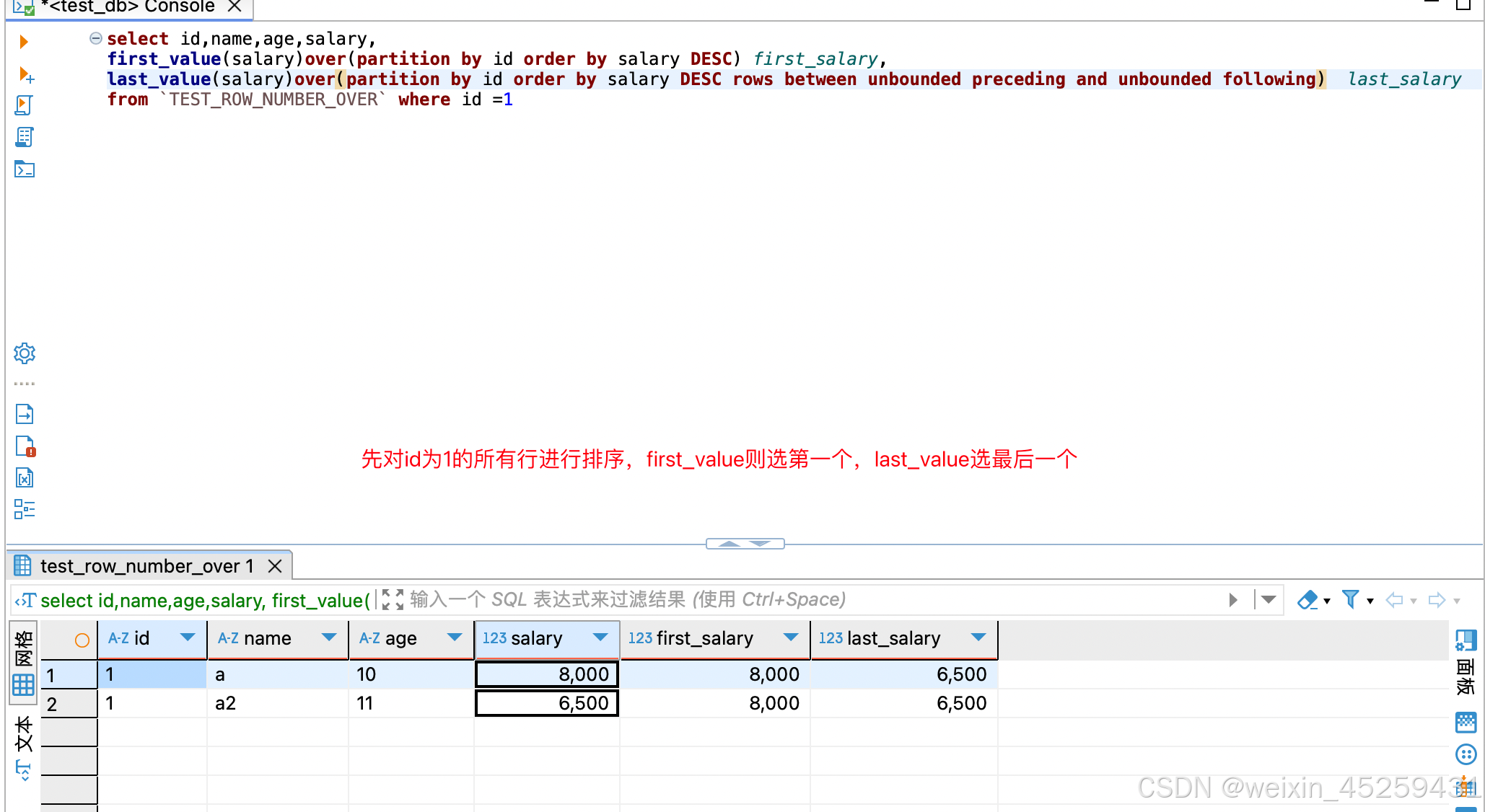Image resolution: width=1485 pixels, height=812 pixels.
Task: Select the 6,500 salary cell in row 2
Action: click(x=547, y=703)
